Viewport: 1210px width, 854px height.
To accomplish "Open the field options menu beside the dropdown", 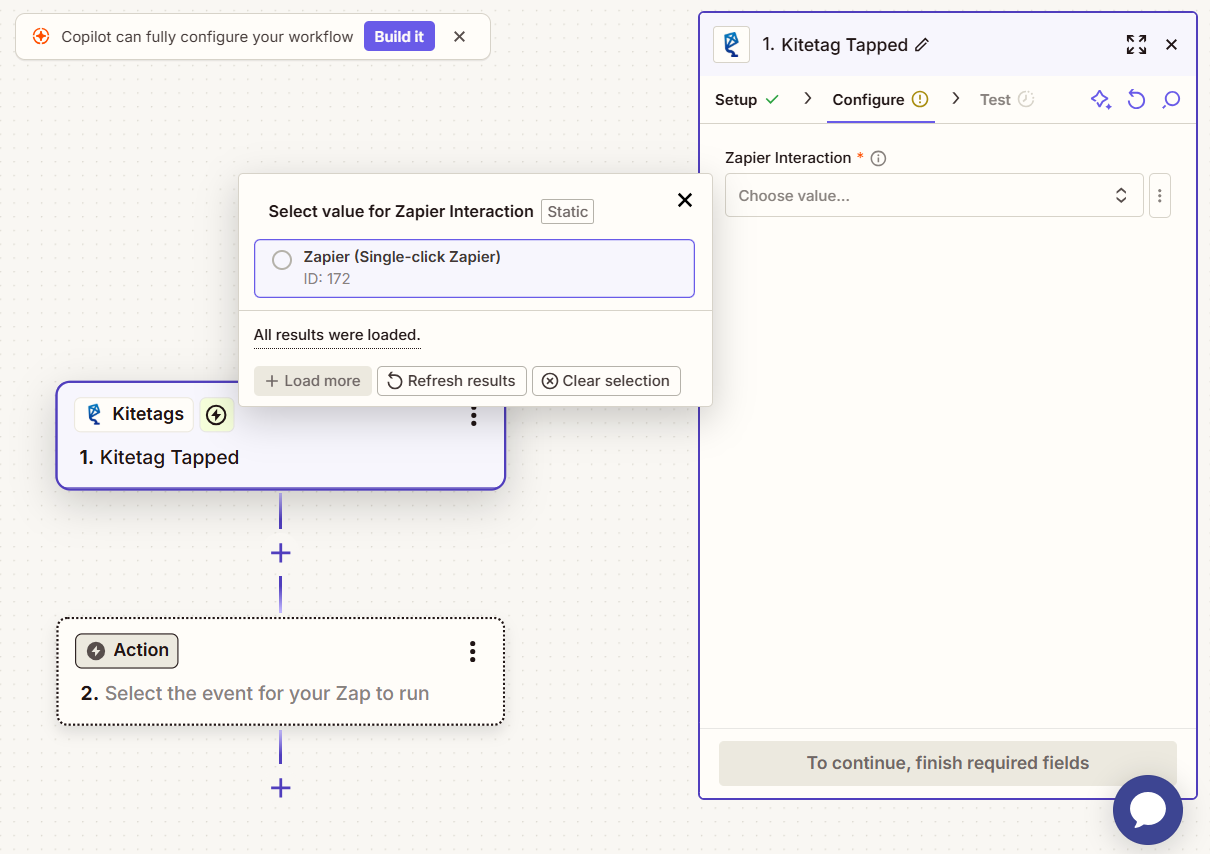I will (x=1159, y=196).
